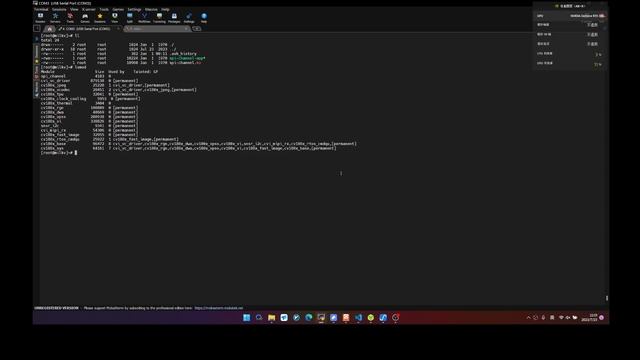Click the network tray icon
Image resolution: width=640 pixels, height=360 pixels.
click(561, 317)
